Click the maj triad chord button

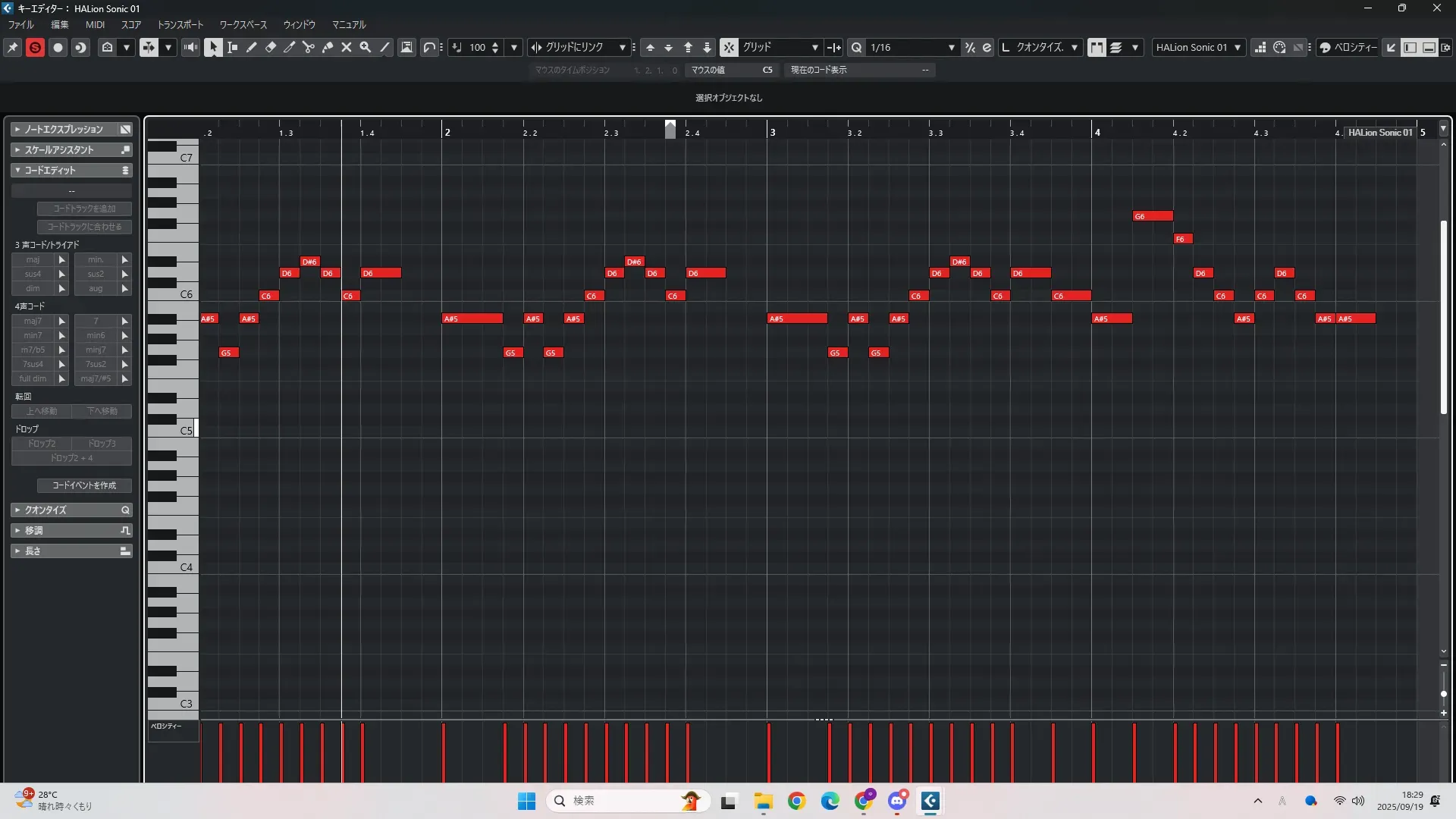point(33,259)
